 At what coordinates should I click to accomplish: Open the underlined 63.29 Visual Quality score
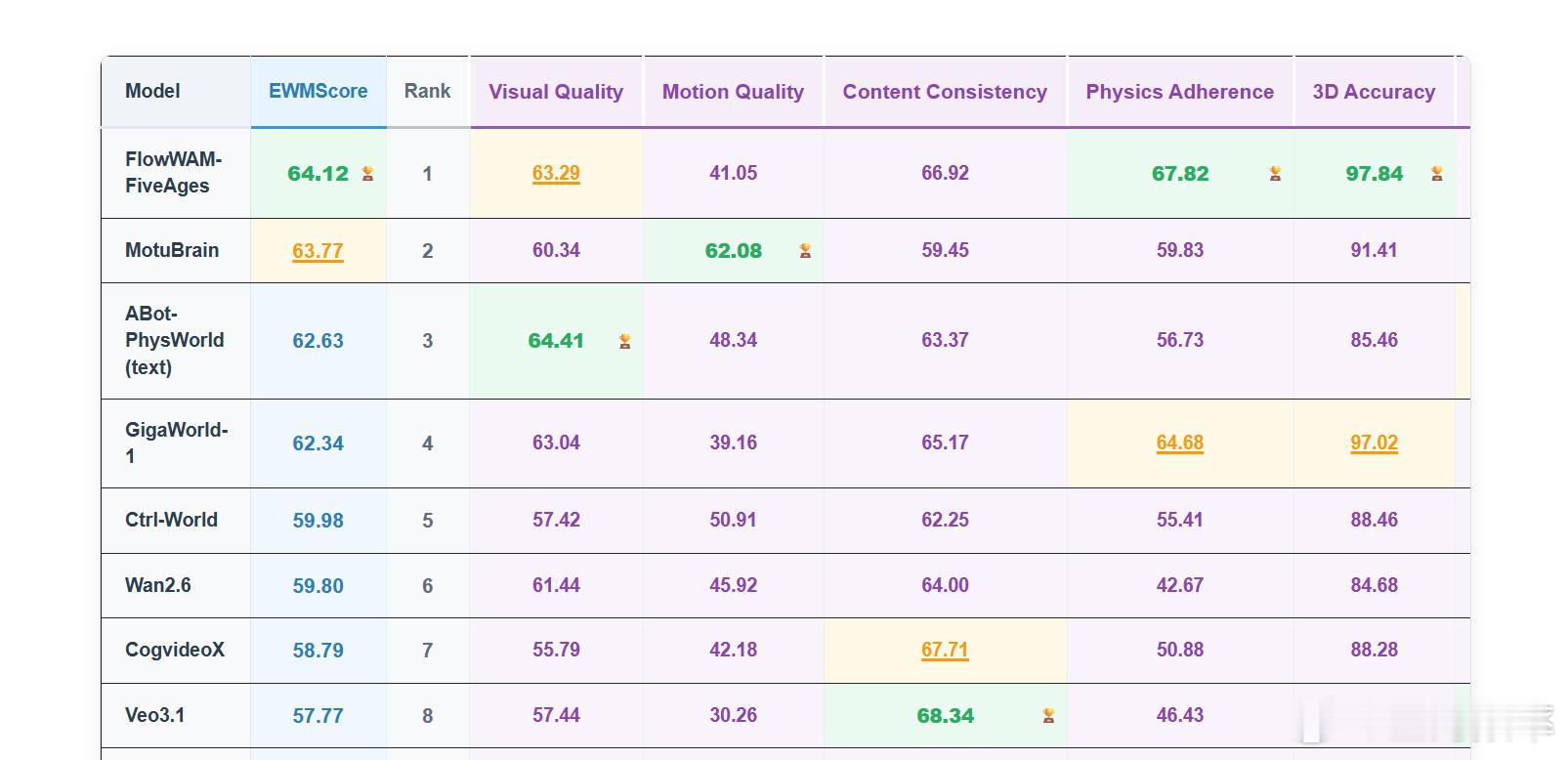(x=556, y=174)
